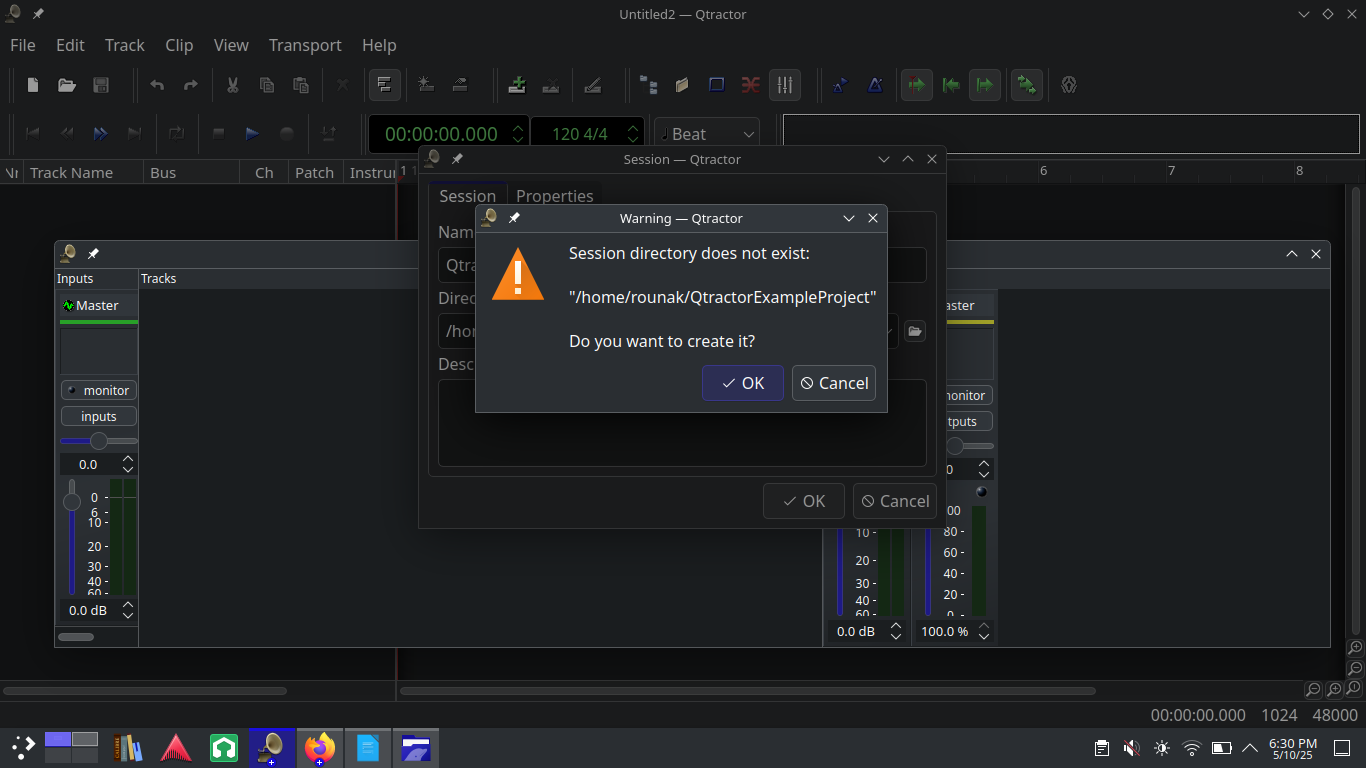Open the Files window folder icon
The width and height of the screenshot is (1366, 768).
[682, 85]
